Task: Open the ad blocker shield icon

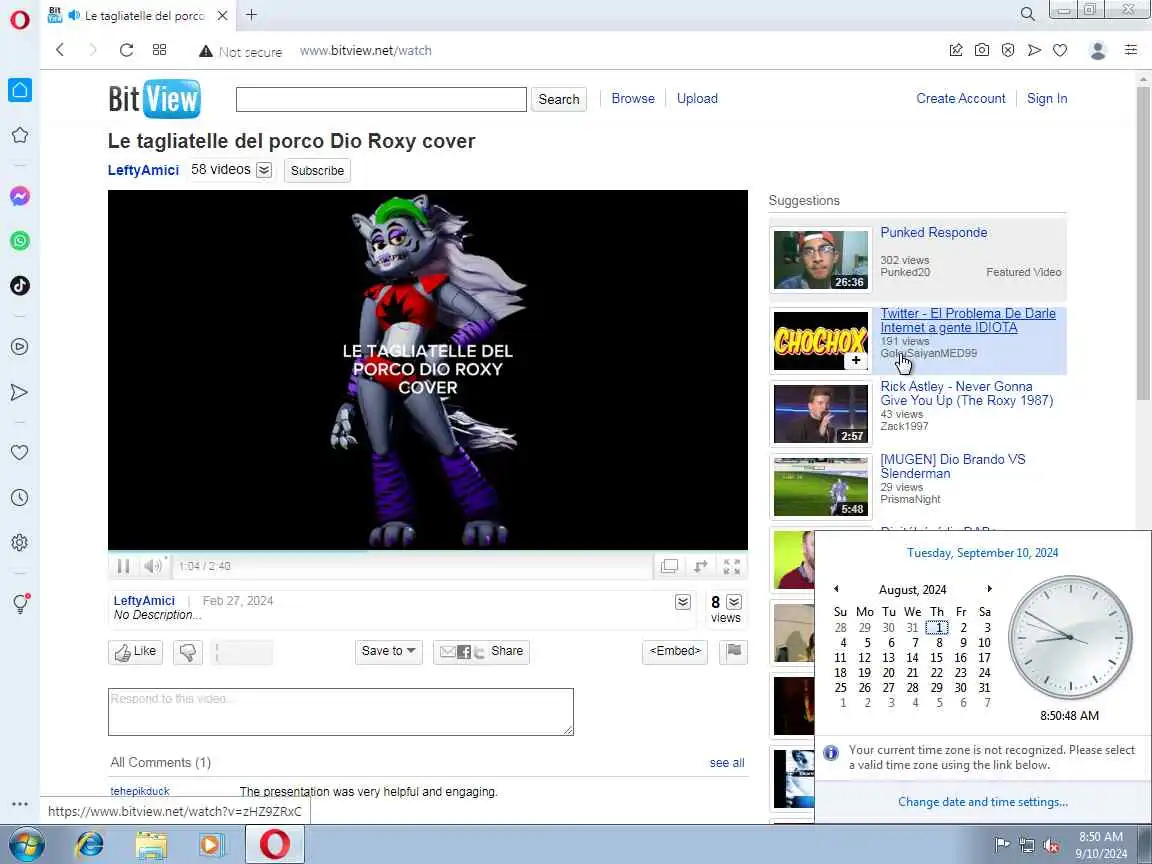Action: point(1008,50)
